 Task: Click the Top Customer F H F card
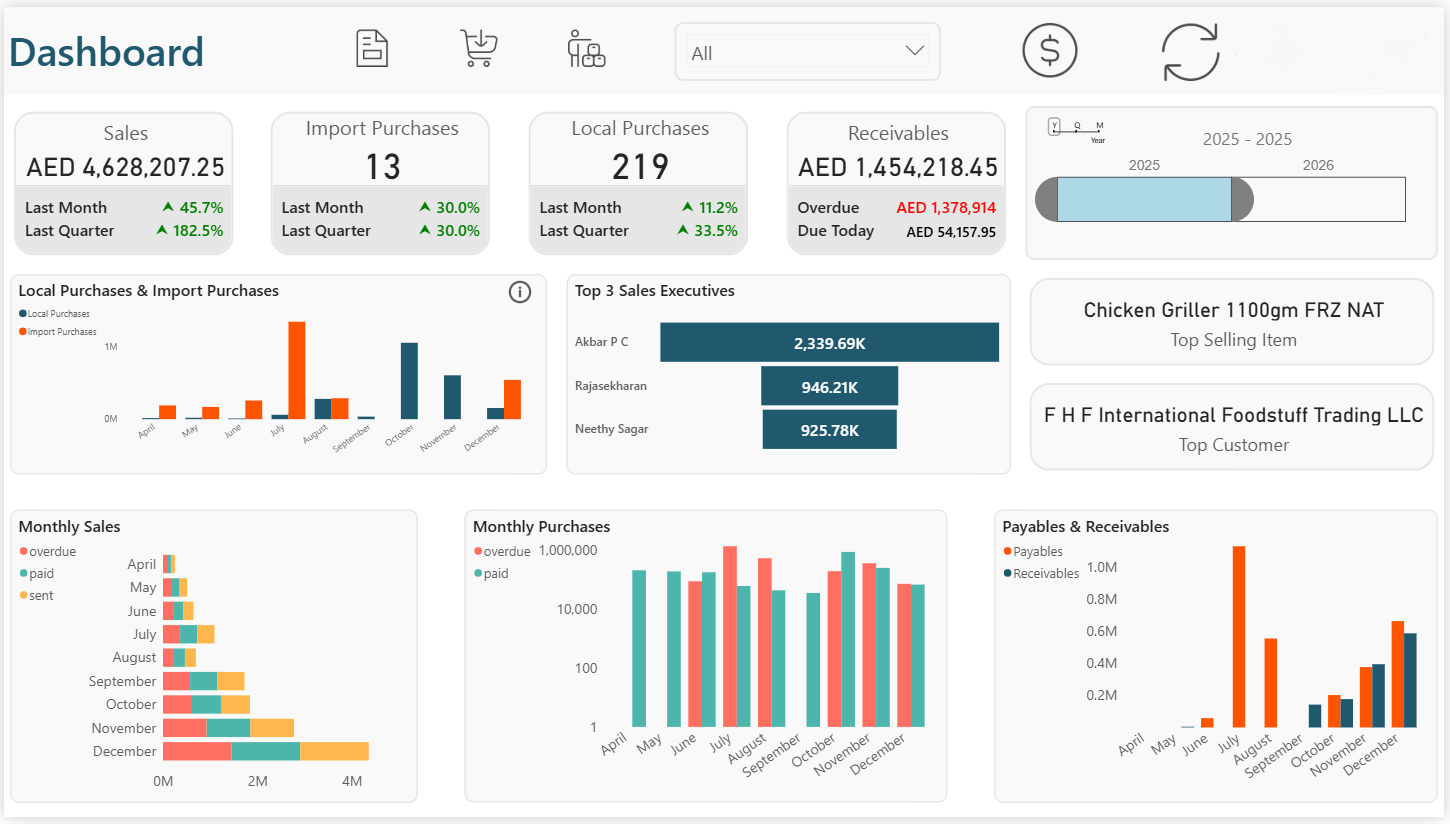click(x=1231, y=426)
